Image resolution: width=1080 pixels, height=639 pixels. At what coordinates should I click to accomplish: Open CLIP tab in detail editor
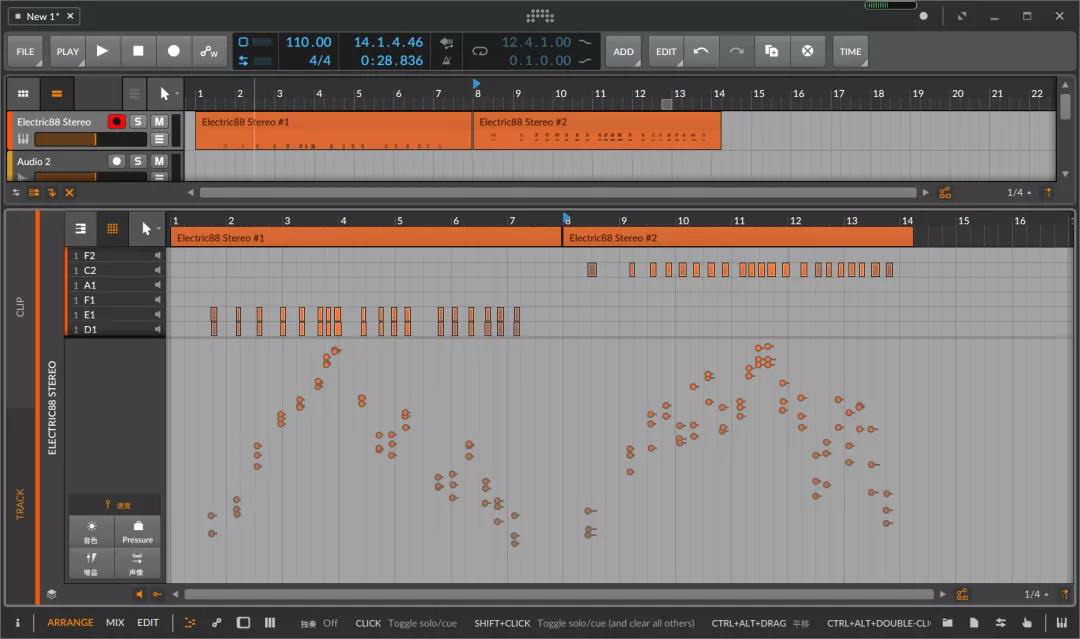[x=20, y=307]
